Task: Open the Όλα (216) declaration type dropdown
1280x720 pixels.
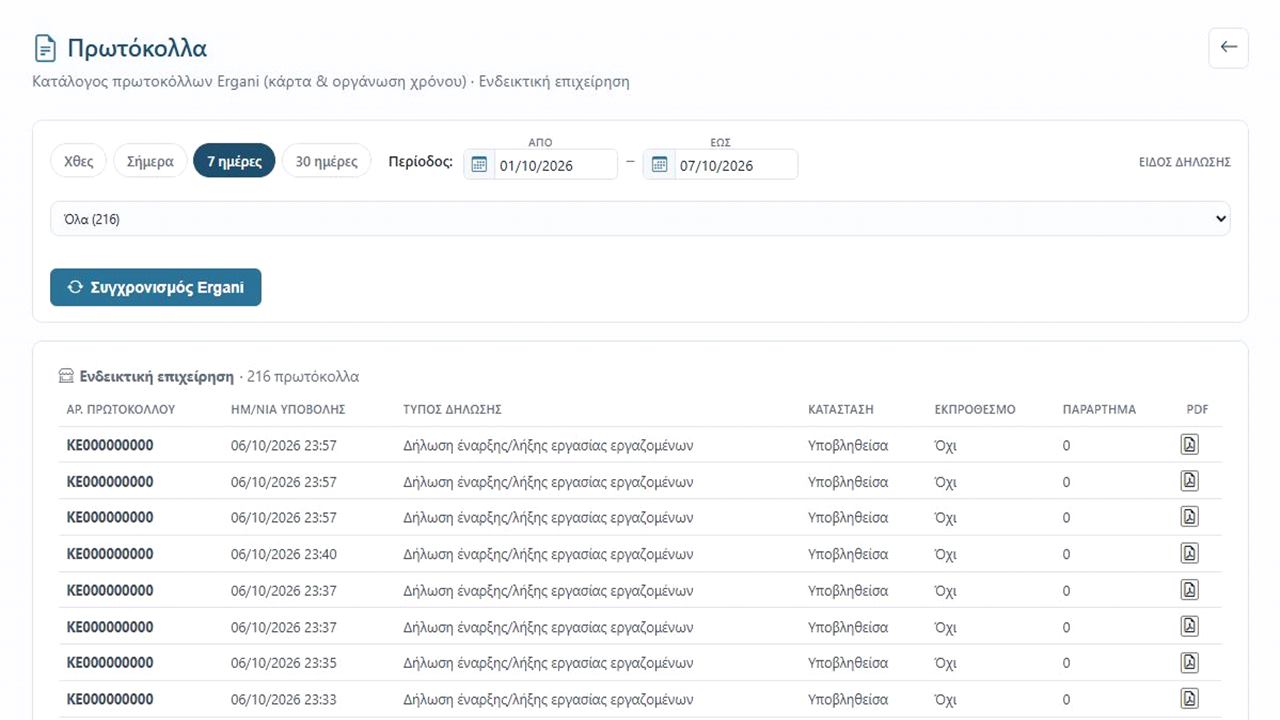Action: (640, 219)
